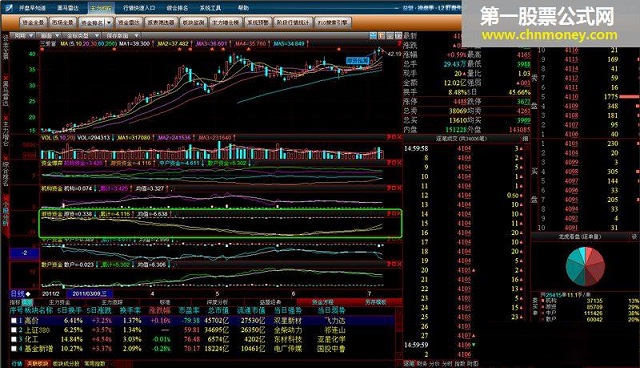Click the 资金全景 toolbar button
This screenshot has height=368, width=640.
pyautogui.click(x=33, y=23)
